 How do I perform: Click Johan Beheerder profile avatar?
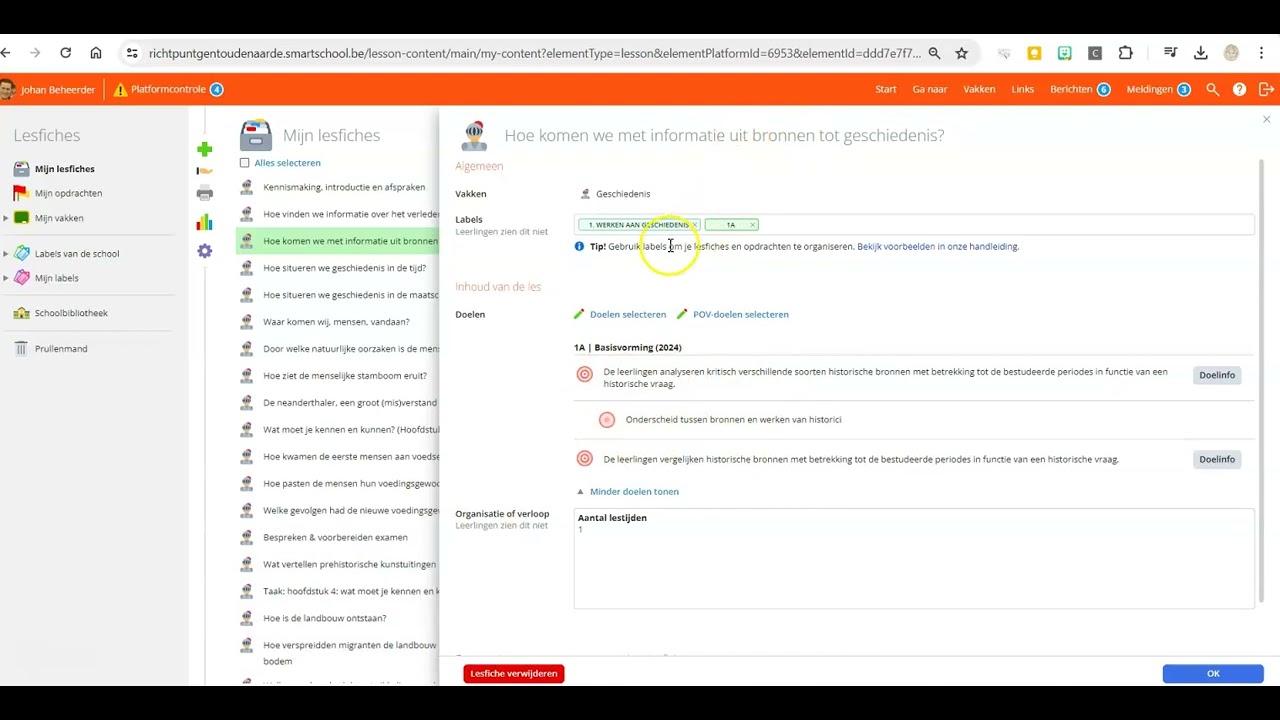pyautogui.click(x=7, y=89)
